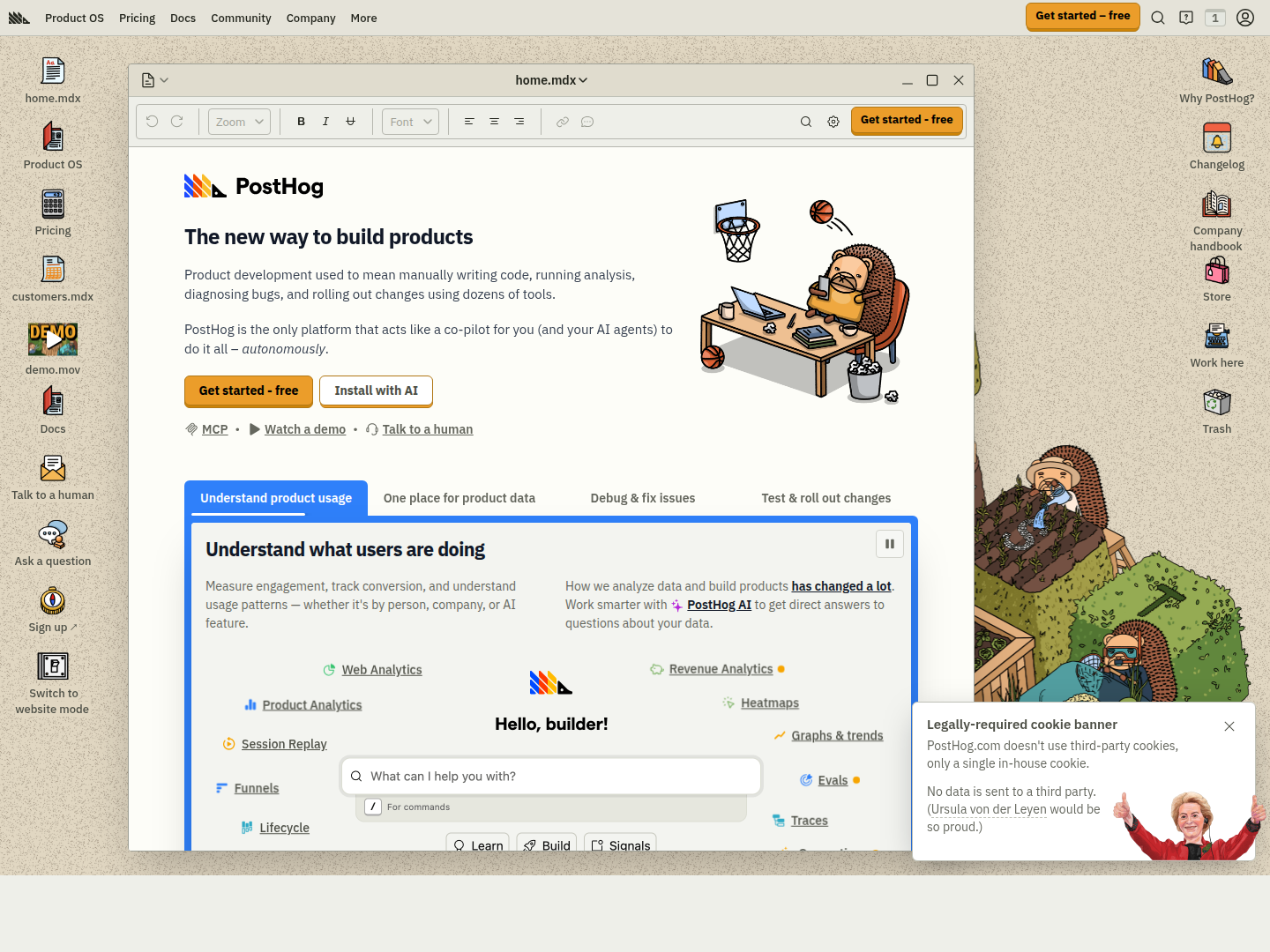Open the user account icon
Viewport: 1270px width, 952px height.
click(x=1245, y=18)
